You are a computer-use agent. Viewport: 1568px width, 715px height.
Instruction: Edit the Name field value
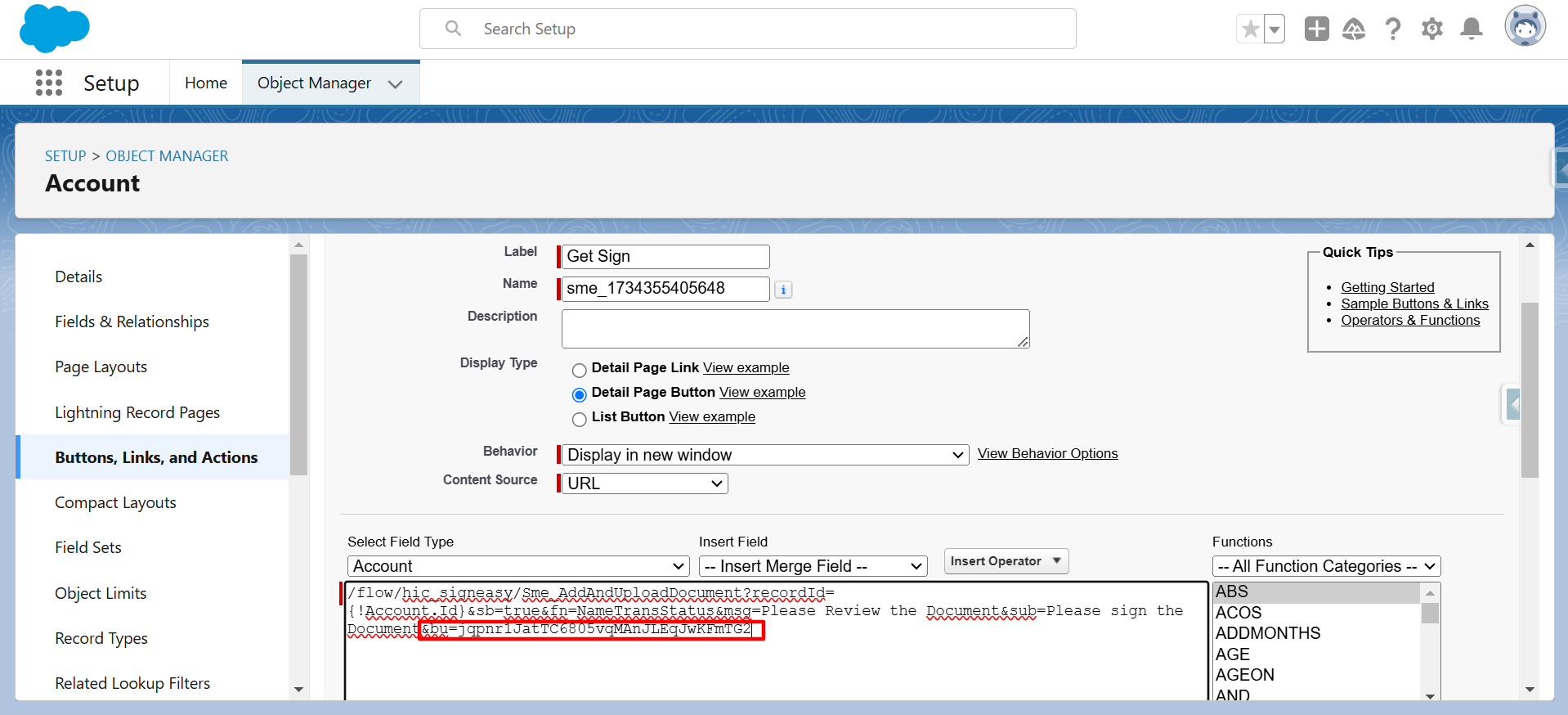click(665, 288)
